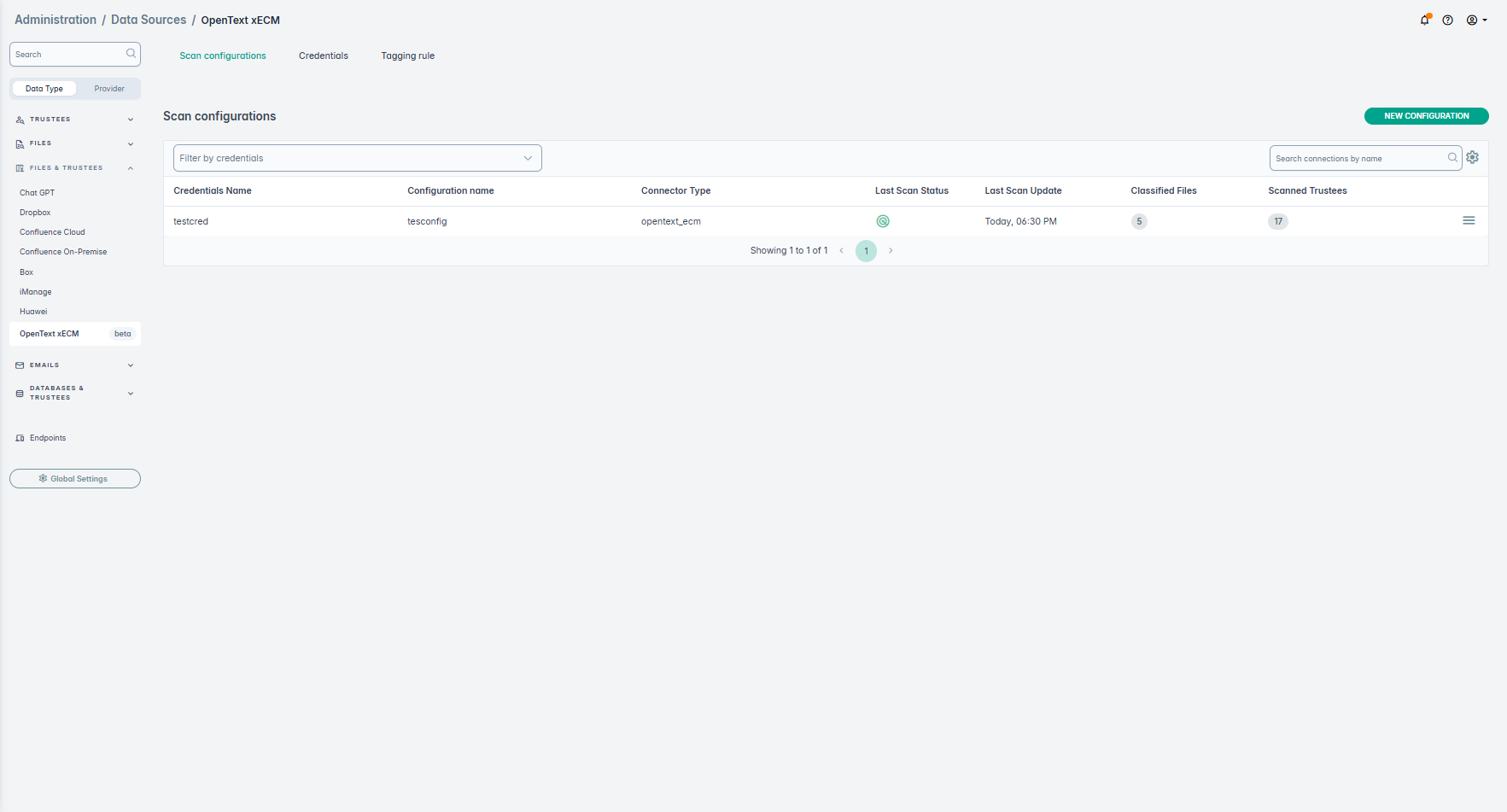Click the last scan status icon
1507x812 pixels.
[x=883, y=221]
